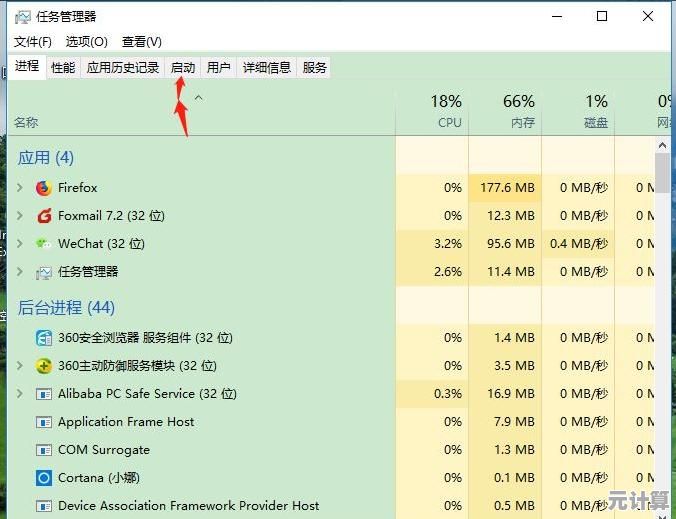This screenshot has height=519, width=676.
Task: Click the 360主动防御服务模块 icon
Action: 43,366
